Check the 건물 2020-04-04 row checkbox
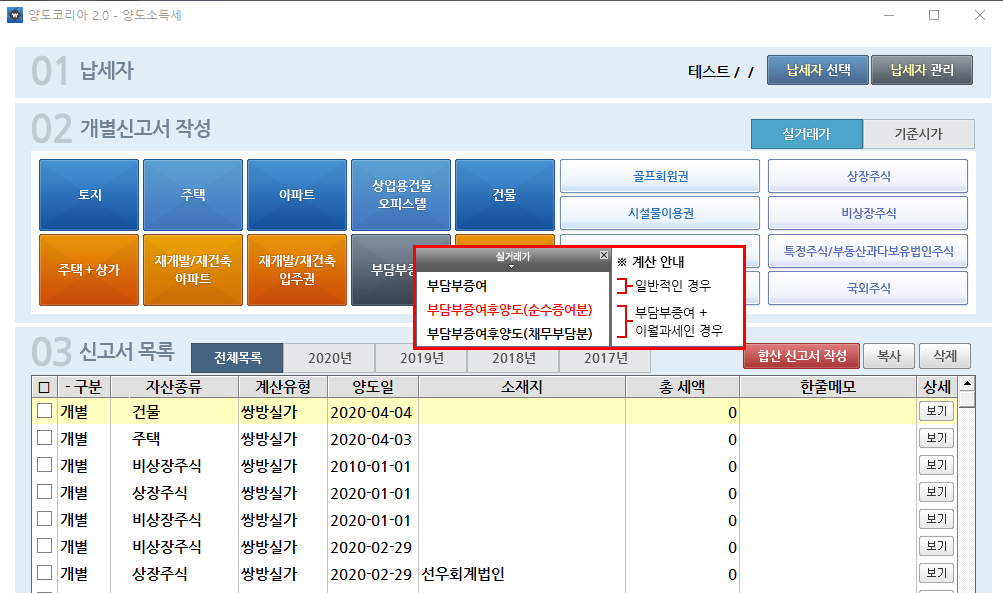Screen dimensions: 1003x593 point(44,411)
